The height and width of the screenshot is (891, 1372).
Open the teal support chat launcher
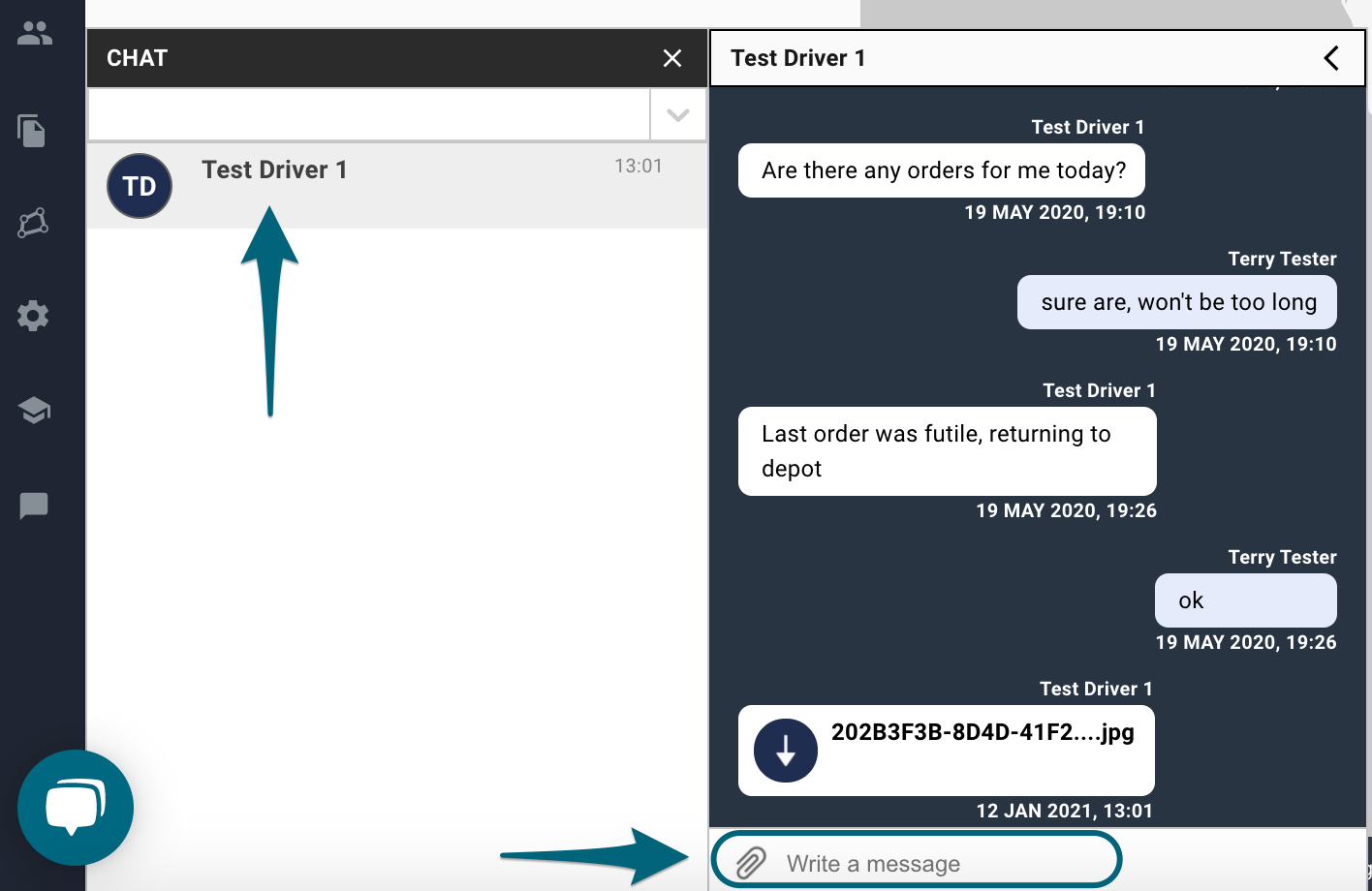(x=76, y=808)
